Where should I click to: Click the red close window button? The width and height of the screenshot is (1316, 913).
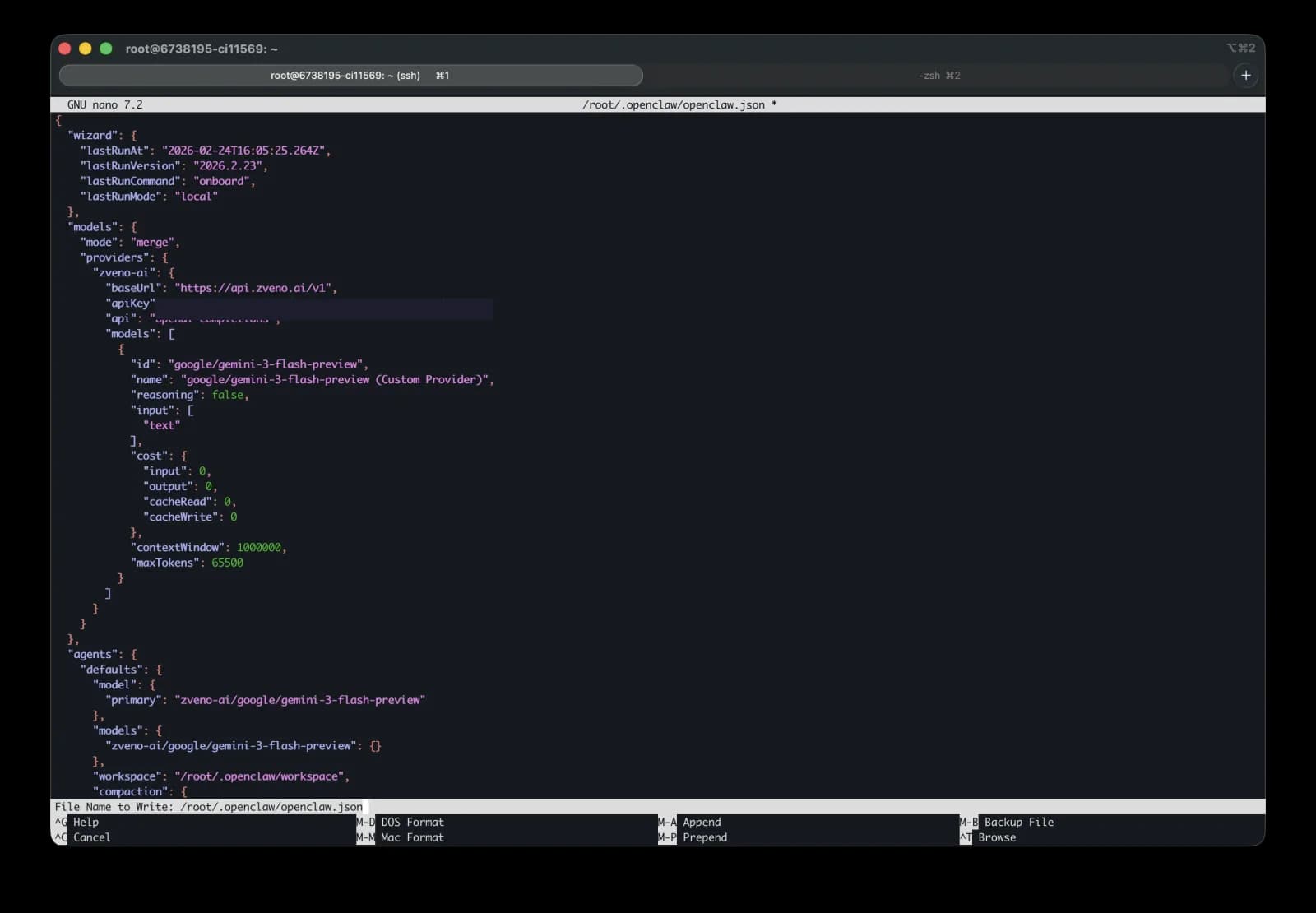tap(65, 49)
